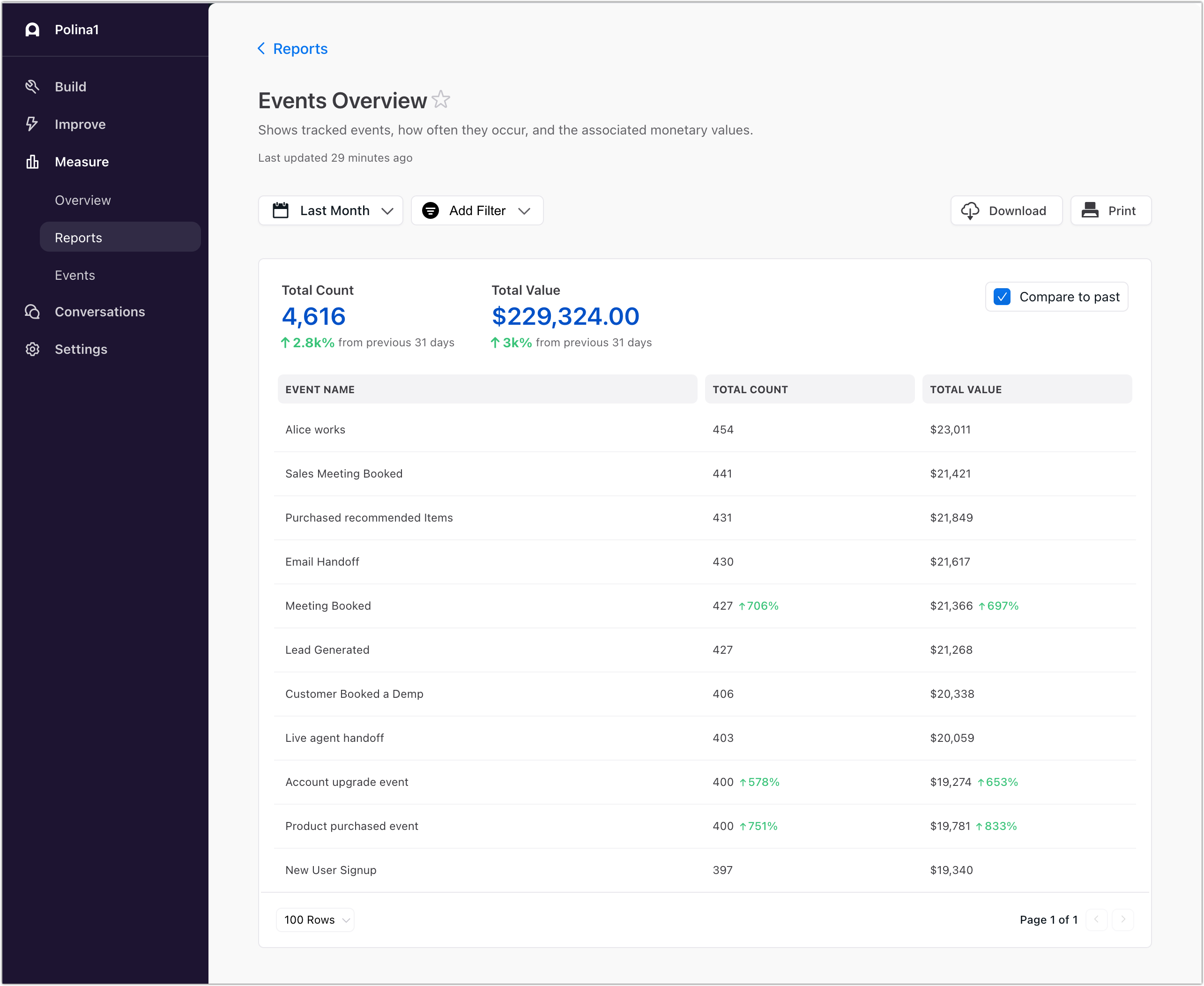
Task: Click the next page arrow
Action: (x=1123, y=919)
